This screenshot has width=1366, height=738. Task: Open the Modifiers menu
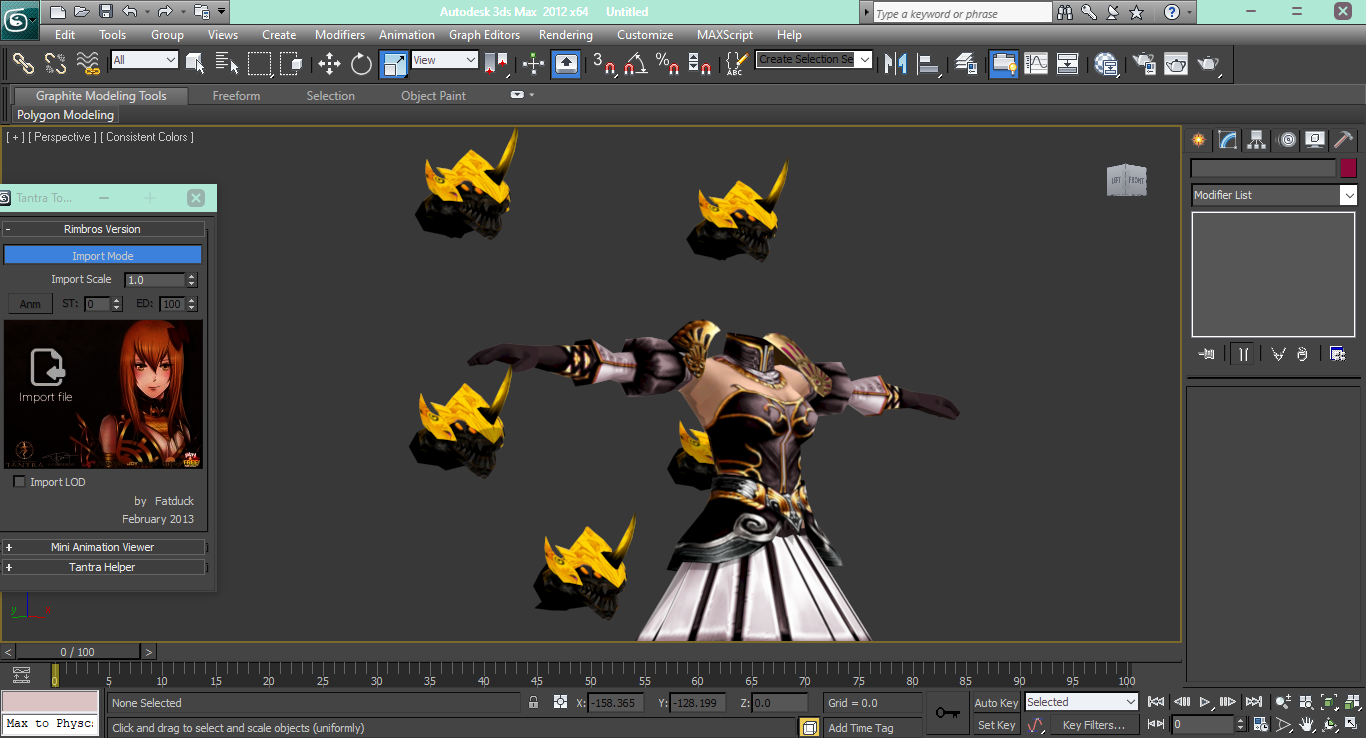pyautogui.click(x=340, y=34)
